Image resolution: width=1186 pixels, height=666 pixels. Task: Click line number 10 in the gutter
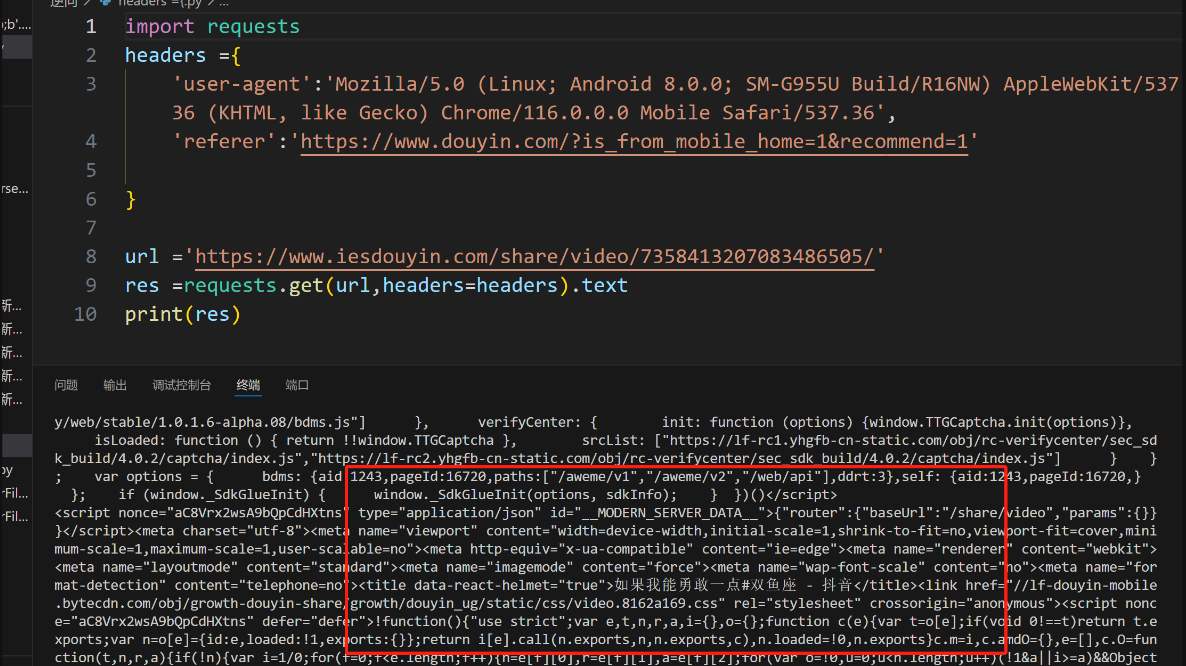[86, 314]
